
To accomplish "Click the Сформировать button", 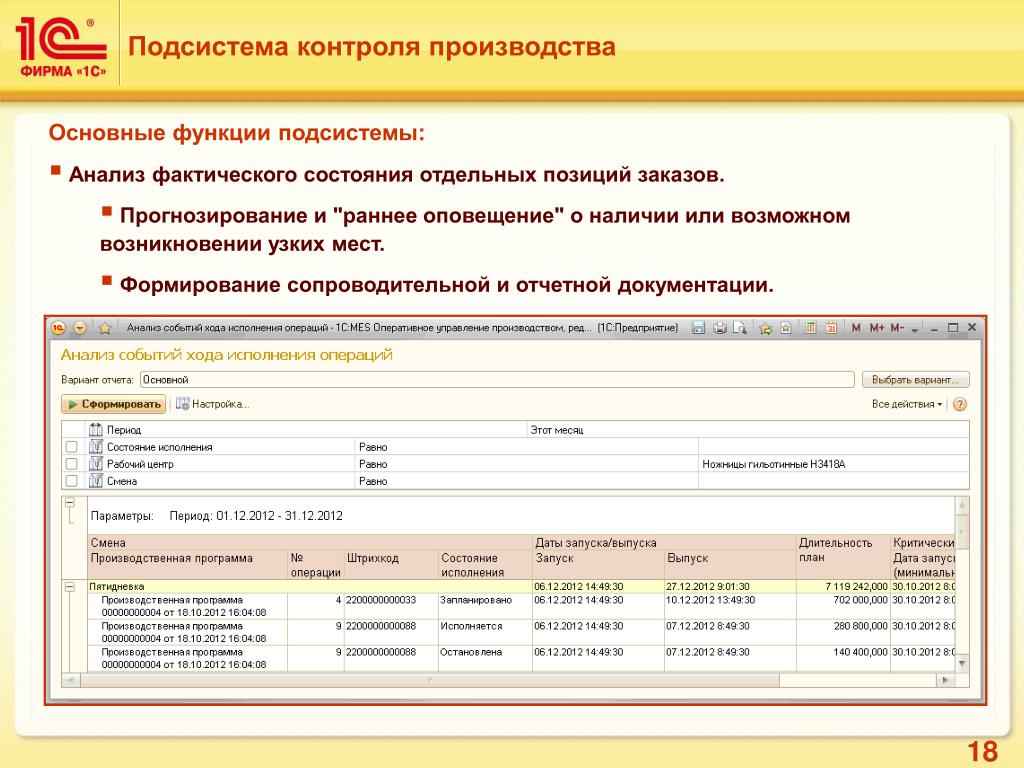I will point(114,404).
